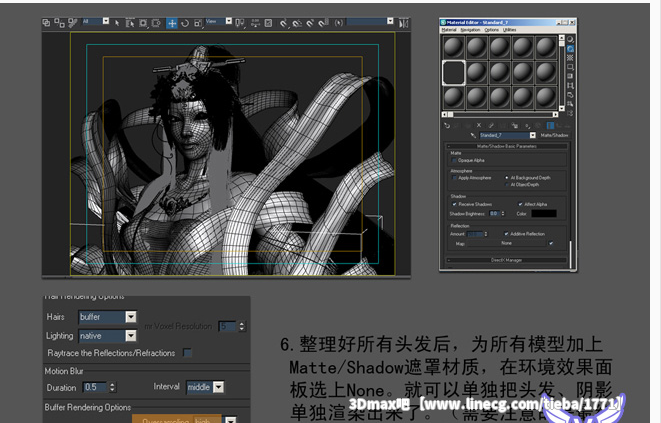This screenshot has height=423, width=661.
Task: Click Pick Material from Object eyedropper
Action: [x=473, y=135]
